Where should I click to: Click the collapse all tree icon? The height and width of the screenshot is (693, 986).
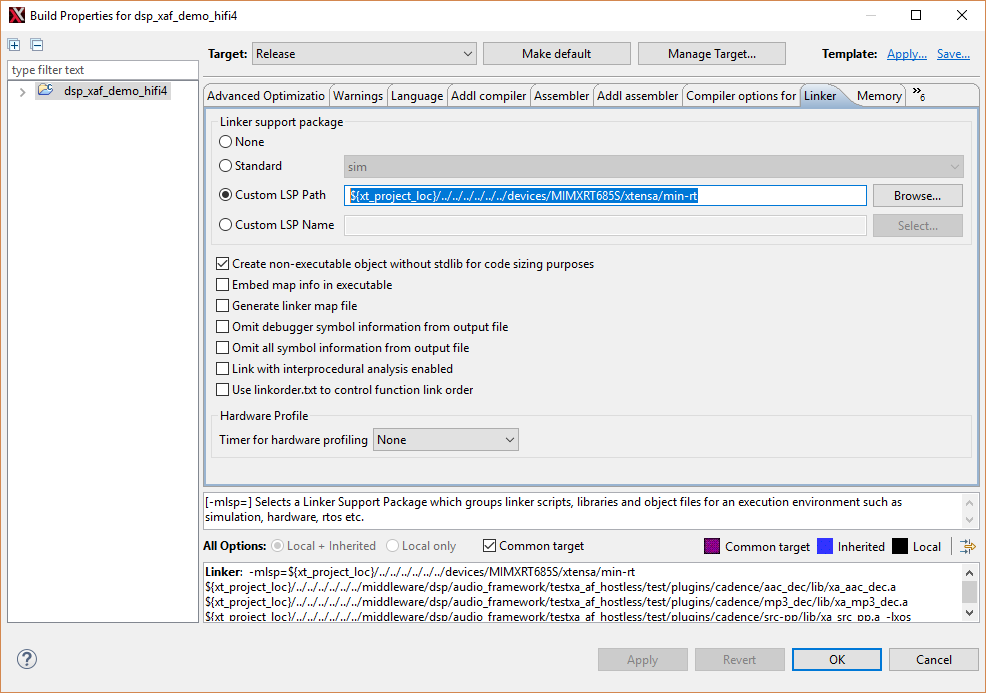point(37,45)
